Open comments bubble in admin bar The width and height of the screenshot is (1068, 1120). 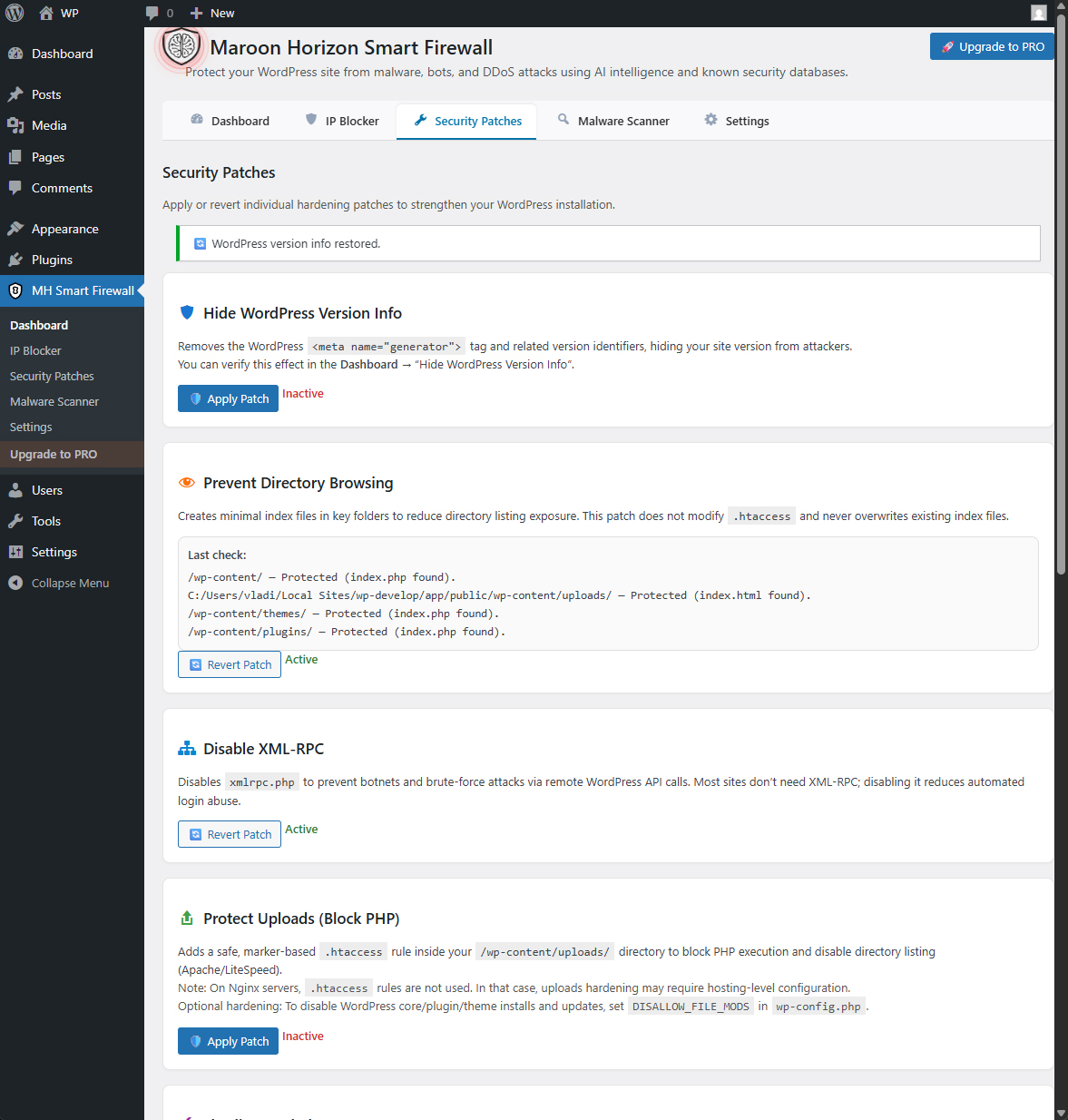point(152,13)
